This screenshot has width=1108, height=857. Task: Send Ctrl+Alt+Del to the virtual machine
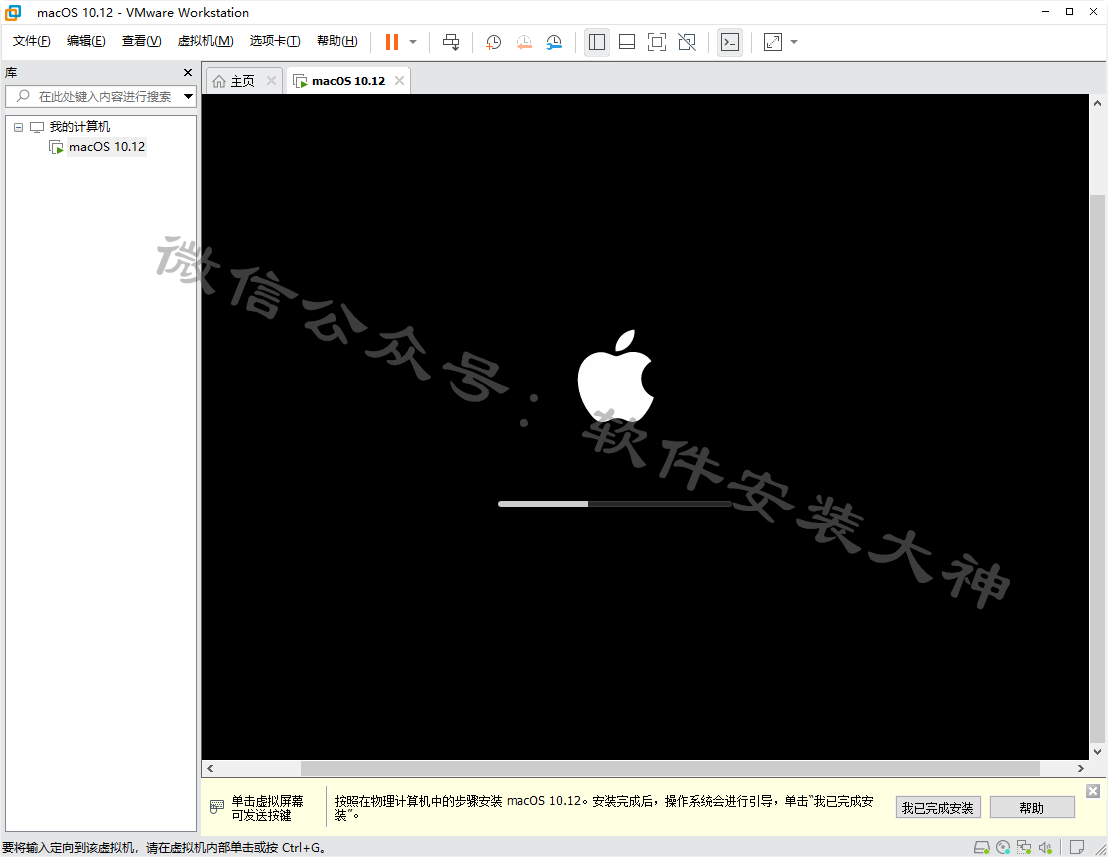451,42
